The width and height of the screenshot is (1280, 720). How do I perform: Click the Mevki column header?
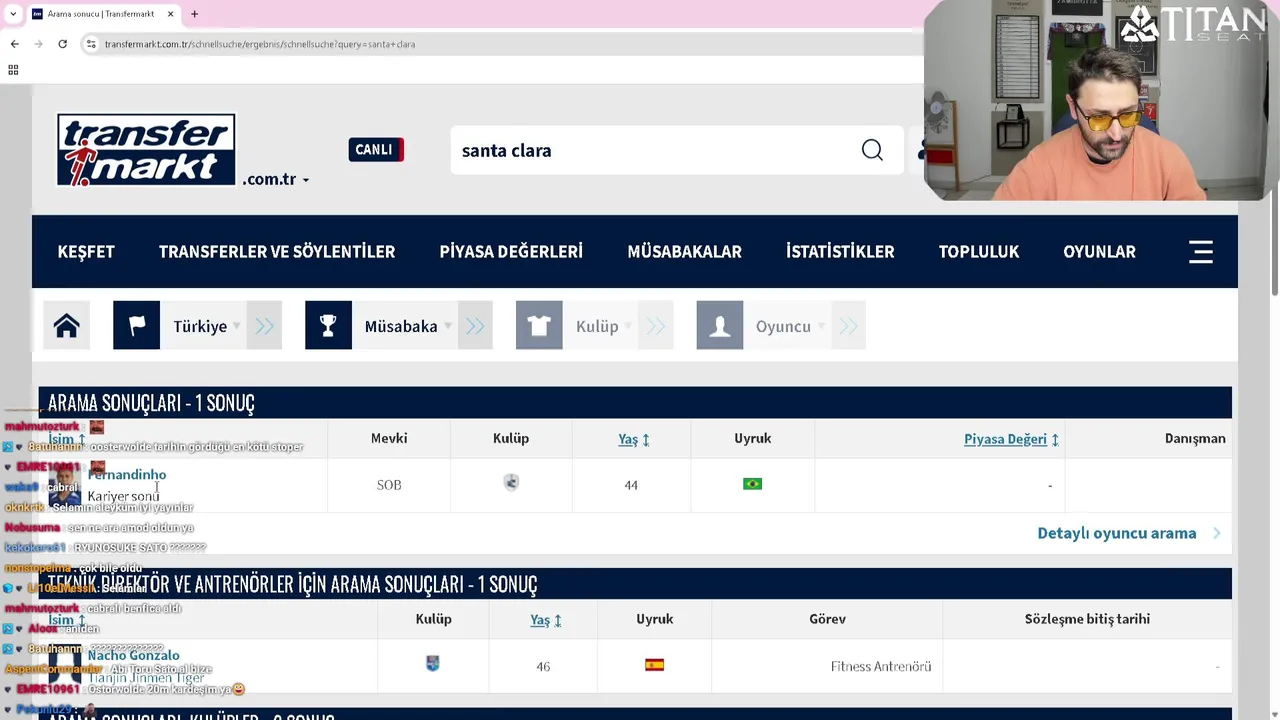[389, 439]
